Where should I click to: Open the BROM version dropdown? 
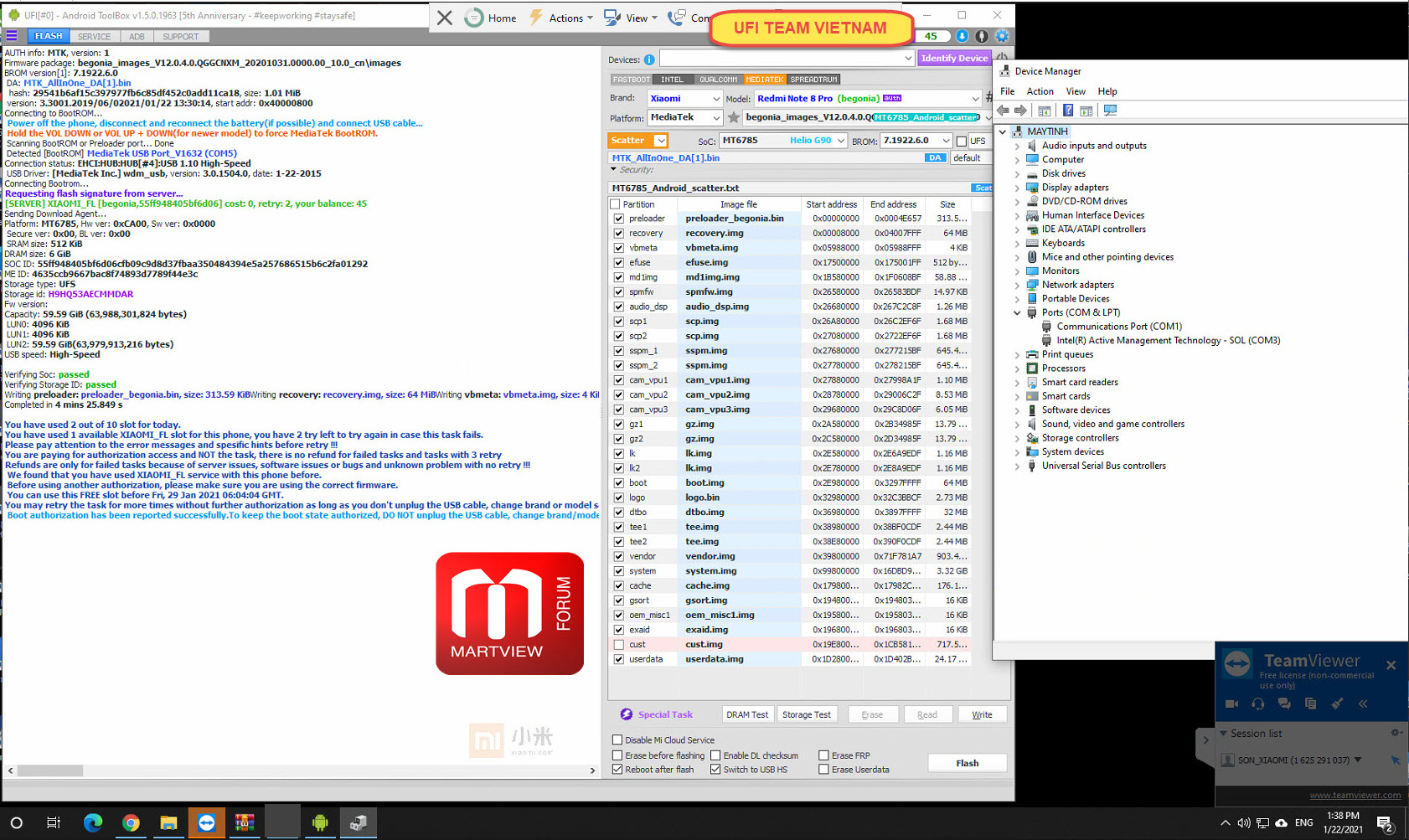click(x=916, y=141)
